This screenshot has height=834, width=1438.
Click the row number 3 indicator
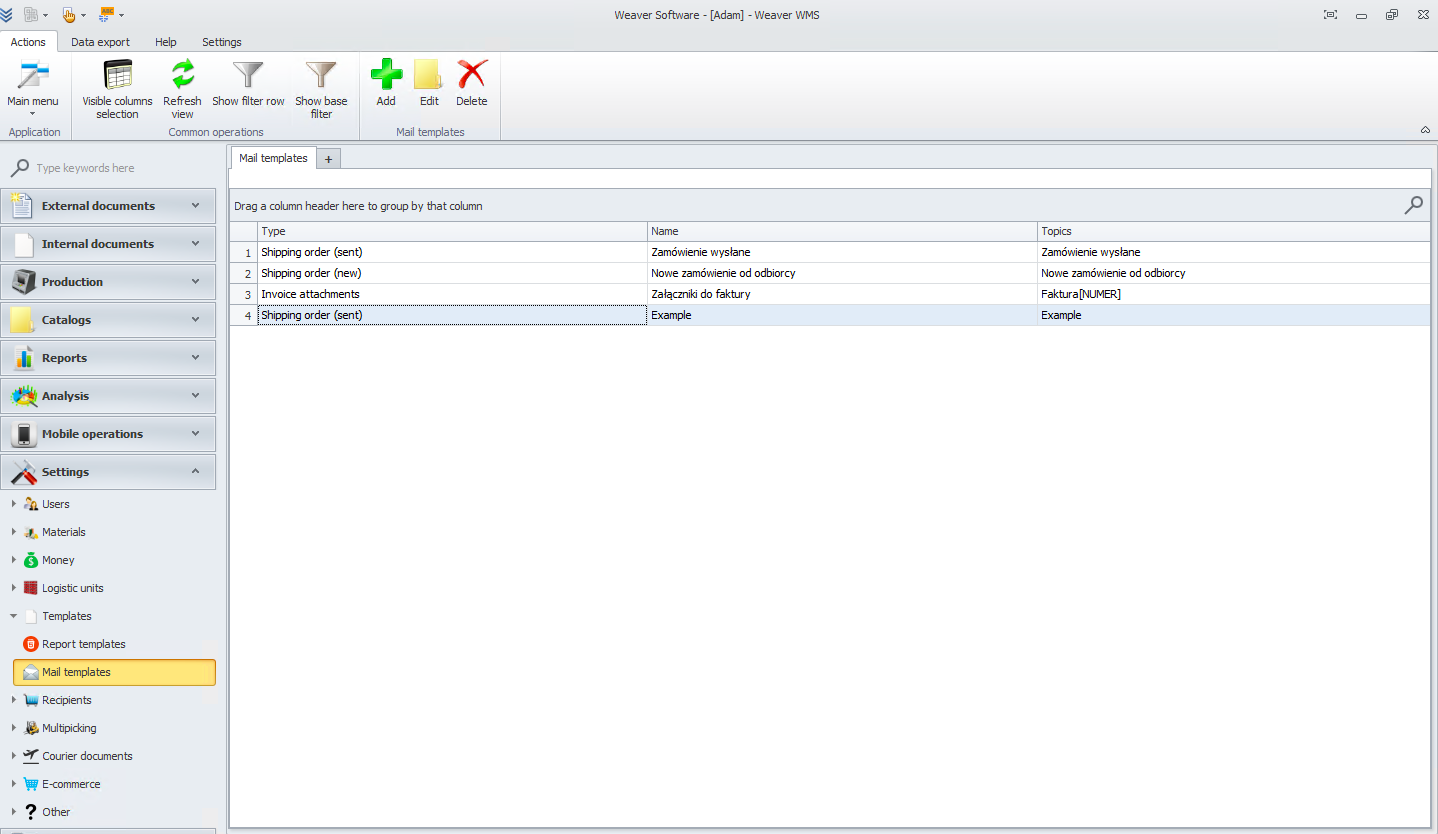[243, 294]
